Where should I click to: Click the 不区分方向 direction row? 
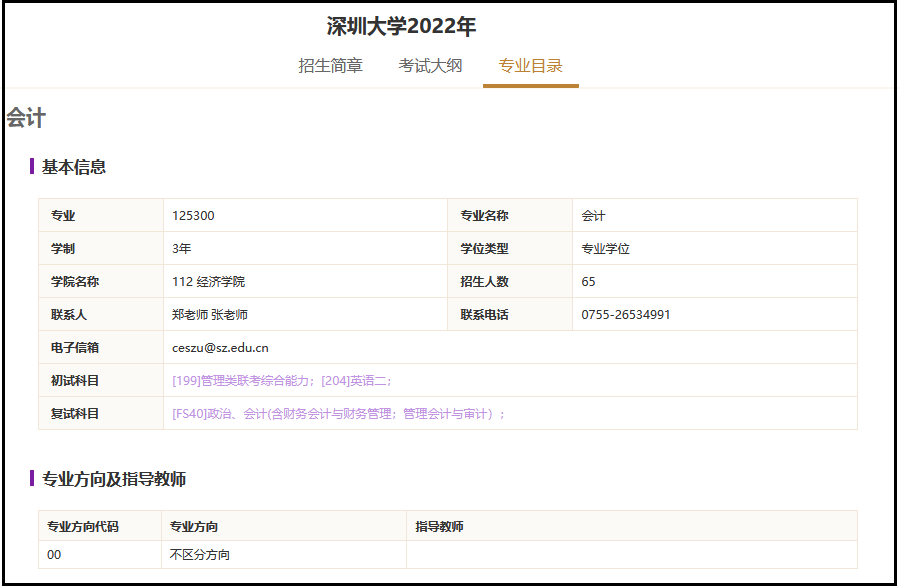tap(200, 555)
